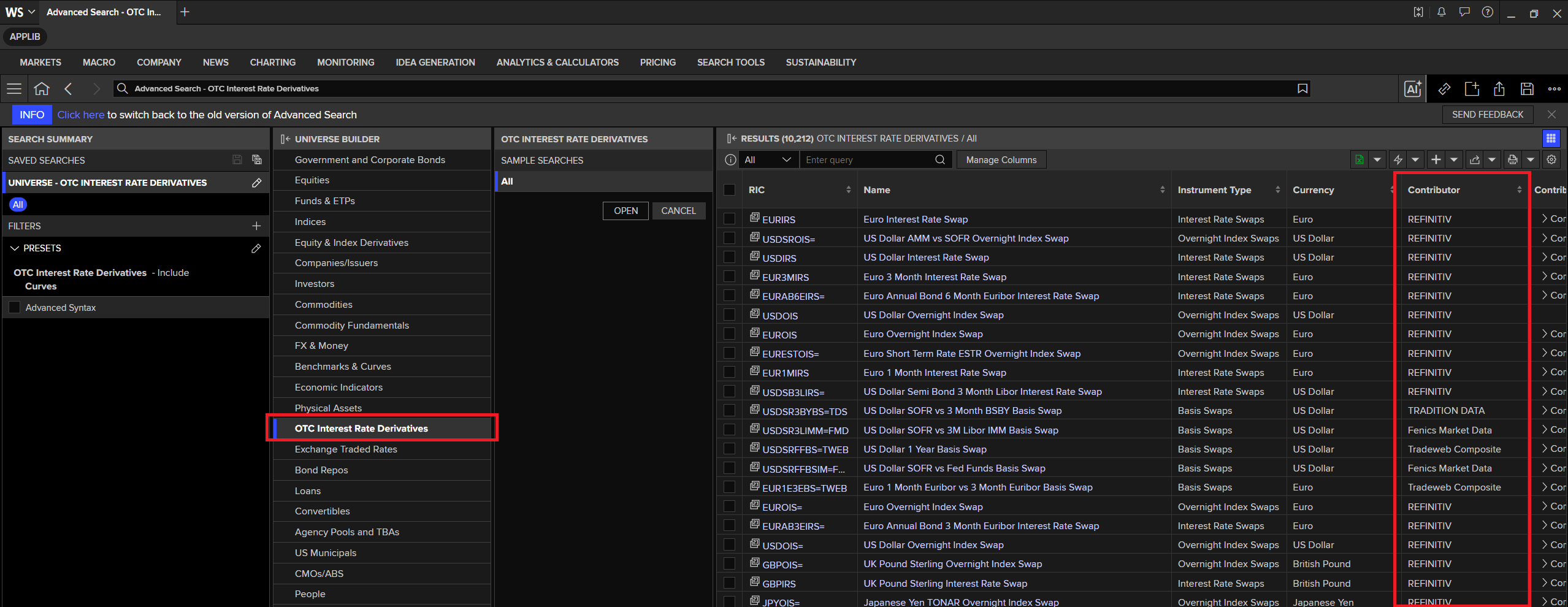Click the Manage Columns button

click(x=1001, y=160)
